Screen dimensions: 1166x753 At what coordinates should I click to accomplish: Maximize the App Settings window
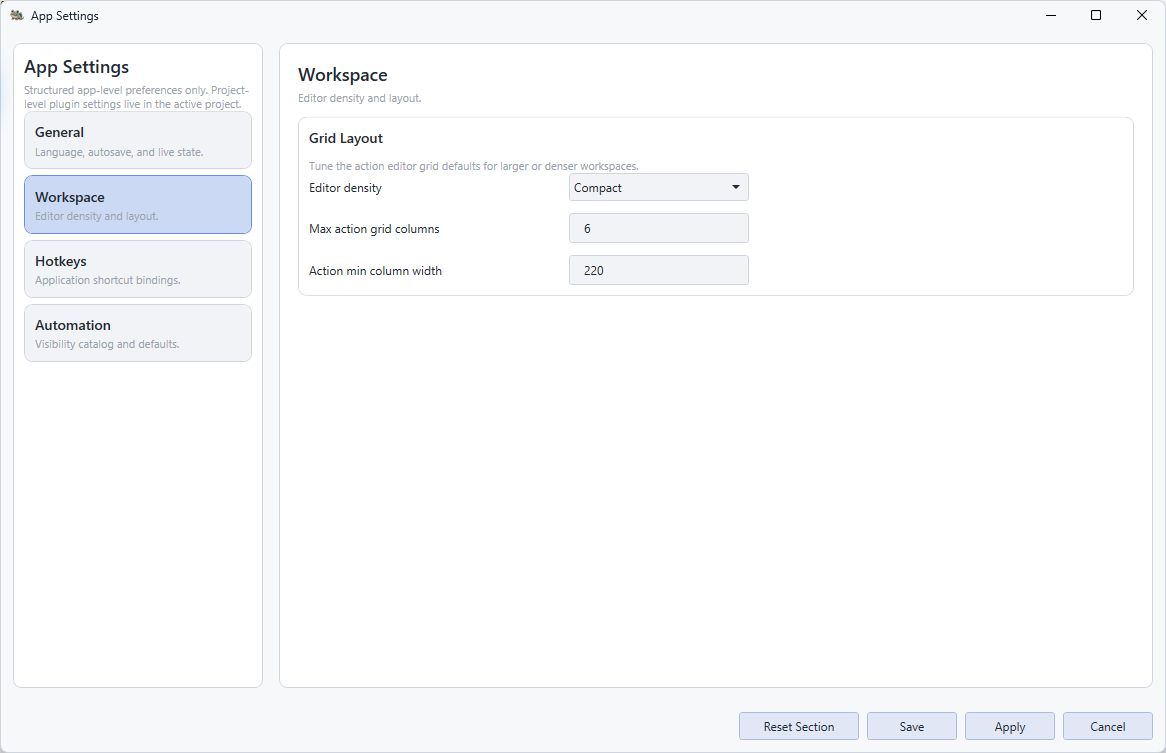tap(1096, 15)
